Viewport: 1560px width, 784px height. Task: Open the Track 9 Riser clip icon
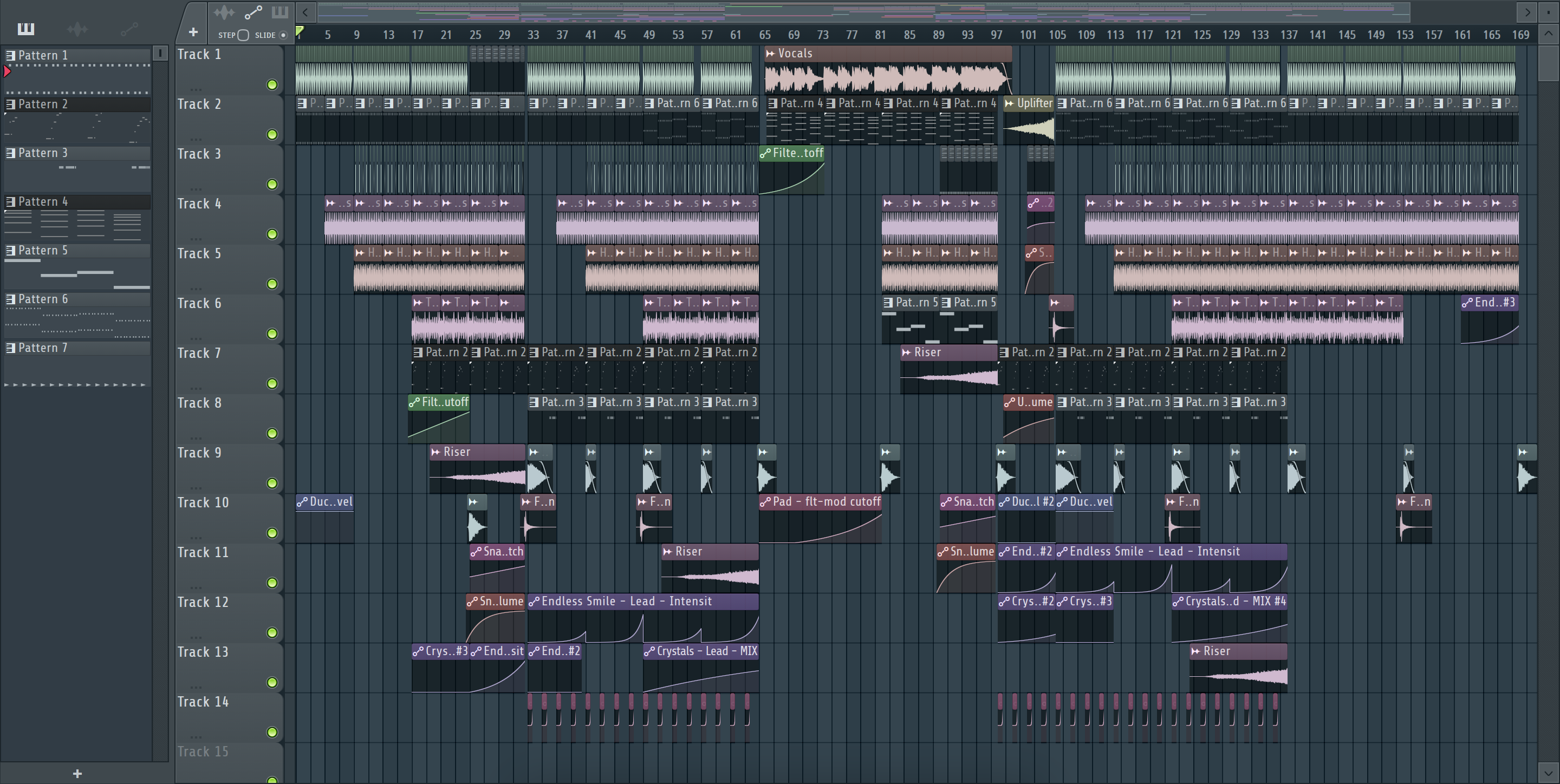click(x=435, y=452)
